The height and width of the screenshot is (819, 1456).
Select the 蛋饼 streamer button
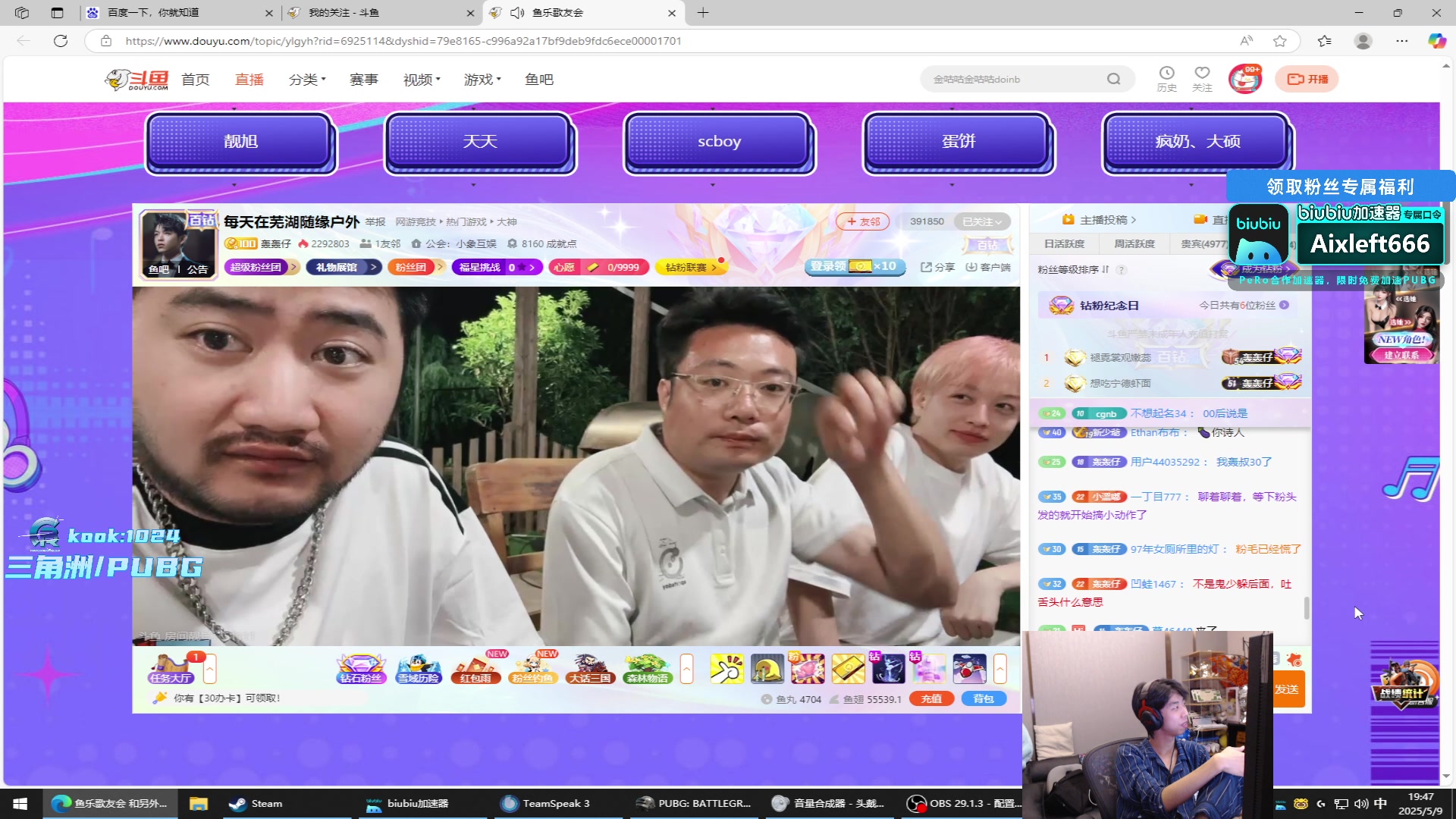(x=959, y=142)
